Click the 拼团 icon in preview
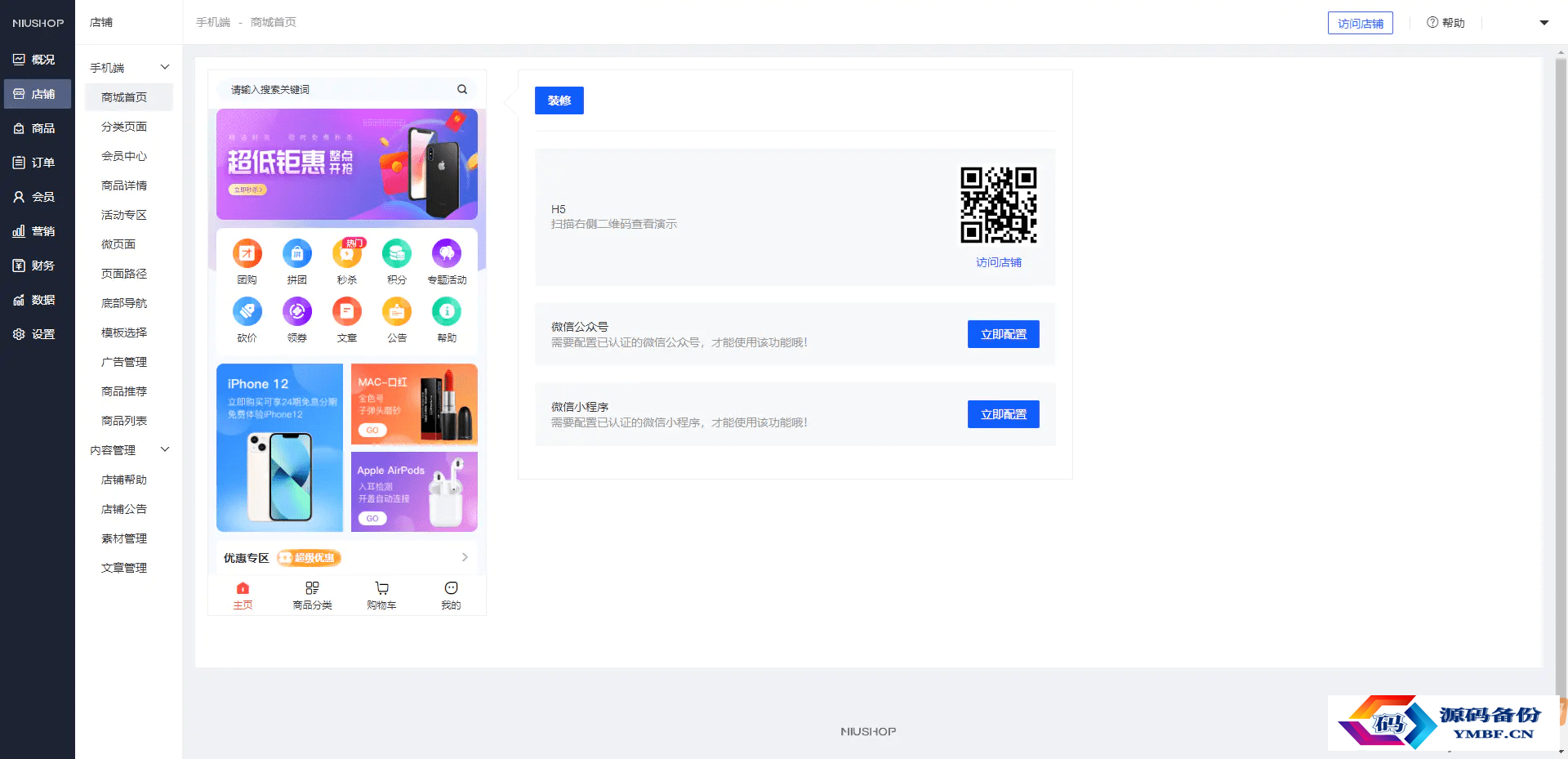This screenshot has height=759, width=1568. point(297,254)
